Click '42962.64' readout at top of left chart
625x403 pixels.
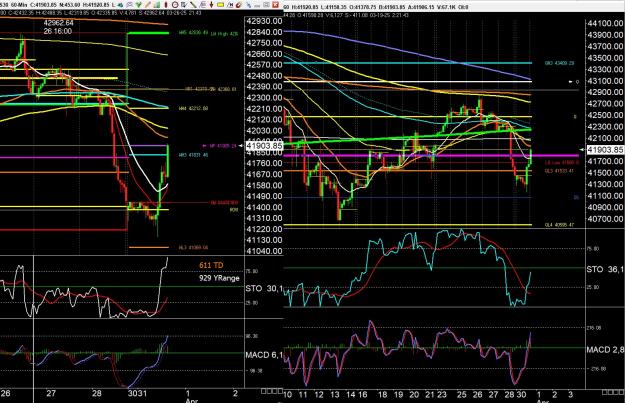click(x=59, y=23)
